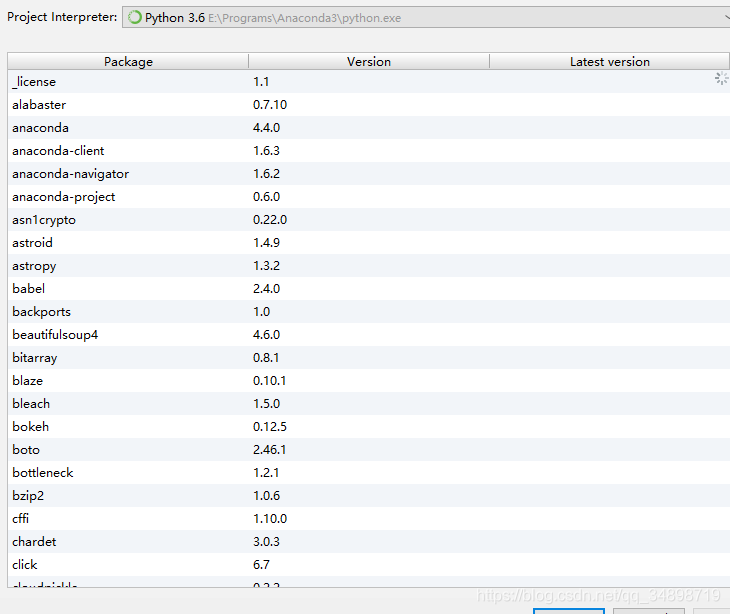The width and height of the screenshot is (730, 614).
Task: Select the backports package row
Action: (369, 311)
